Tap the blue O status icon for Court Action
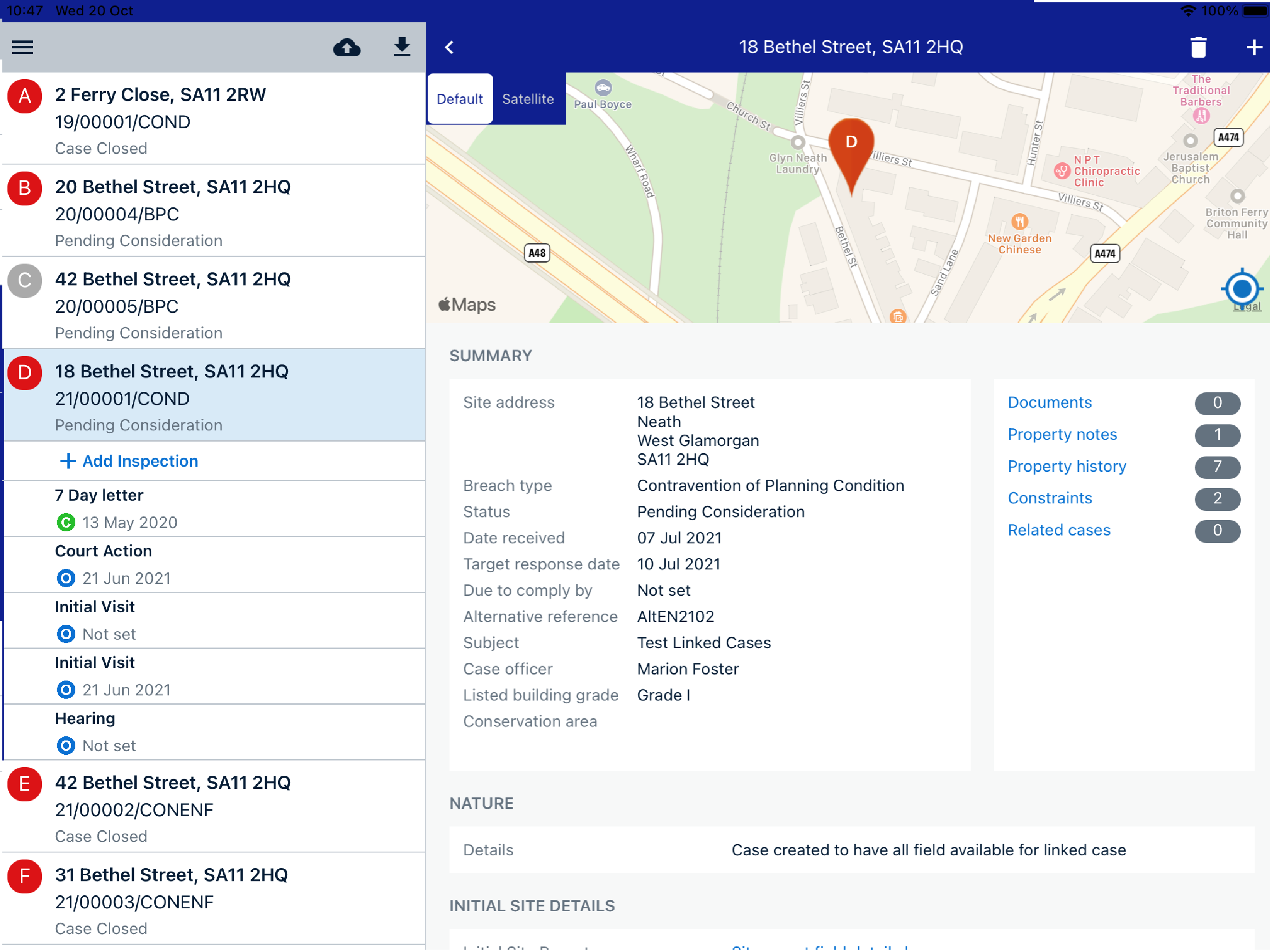This screenshot has width=1270, height=952. [x=66, y=578]
